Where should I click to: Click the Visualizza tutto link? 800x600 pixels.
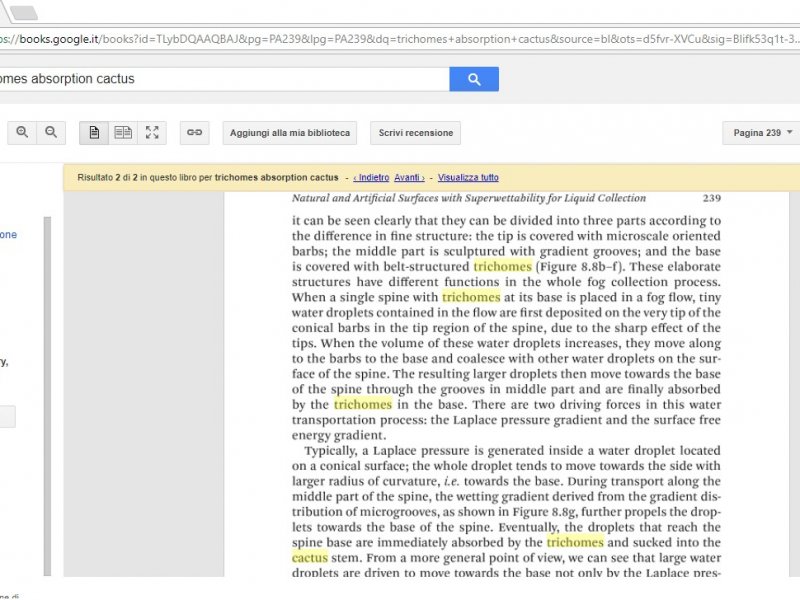468,178
